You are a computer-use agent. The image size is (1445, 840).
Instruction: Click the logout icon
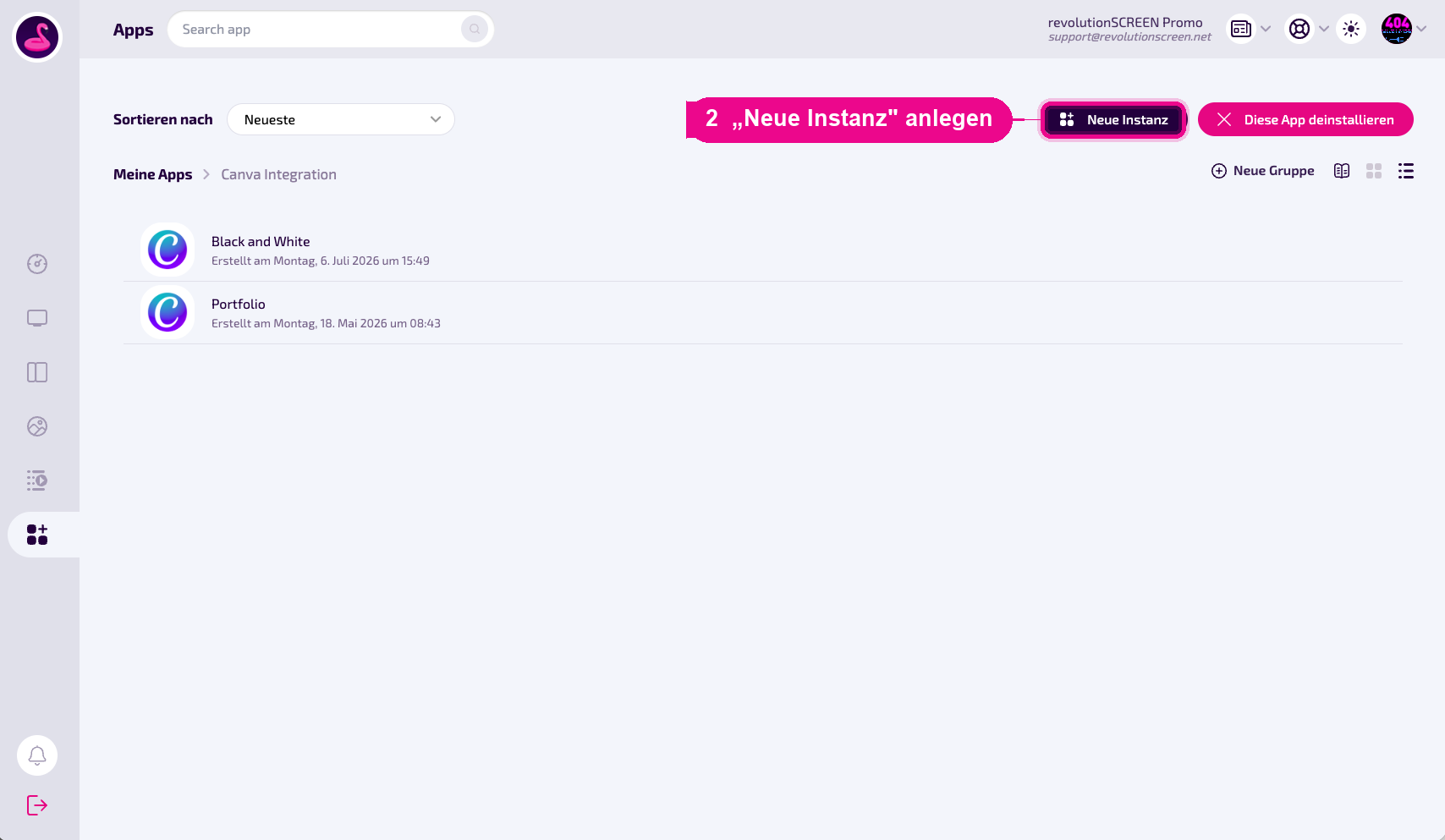pos(37,805)
